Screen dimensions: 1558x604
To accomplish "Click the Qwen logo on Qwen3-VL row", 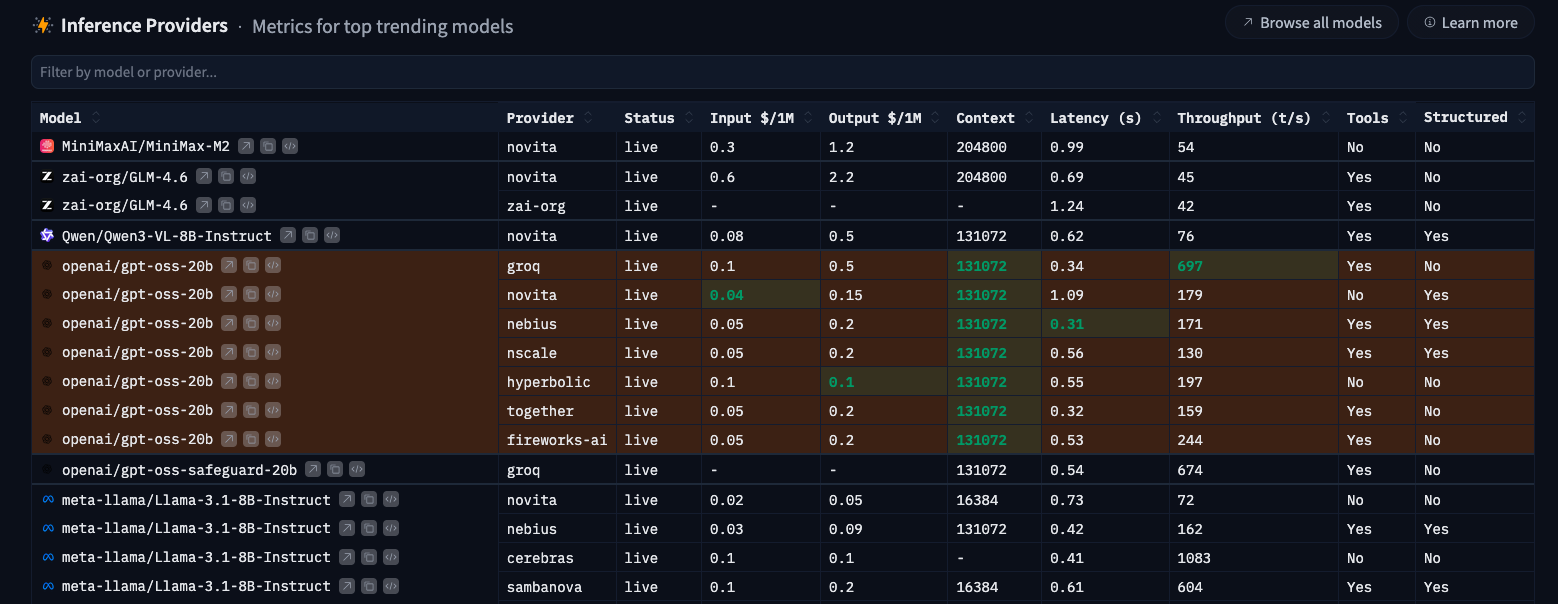I will tap(47, 235).
